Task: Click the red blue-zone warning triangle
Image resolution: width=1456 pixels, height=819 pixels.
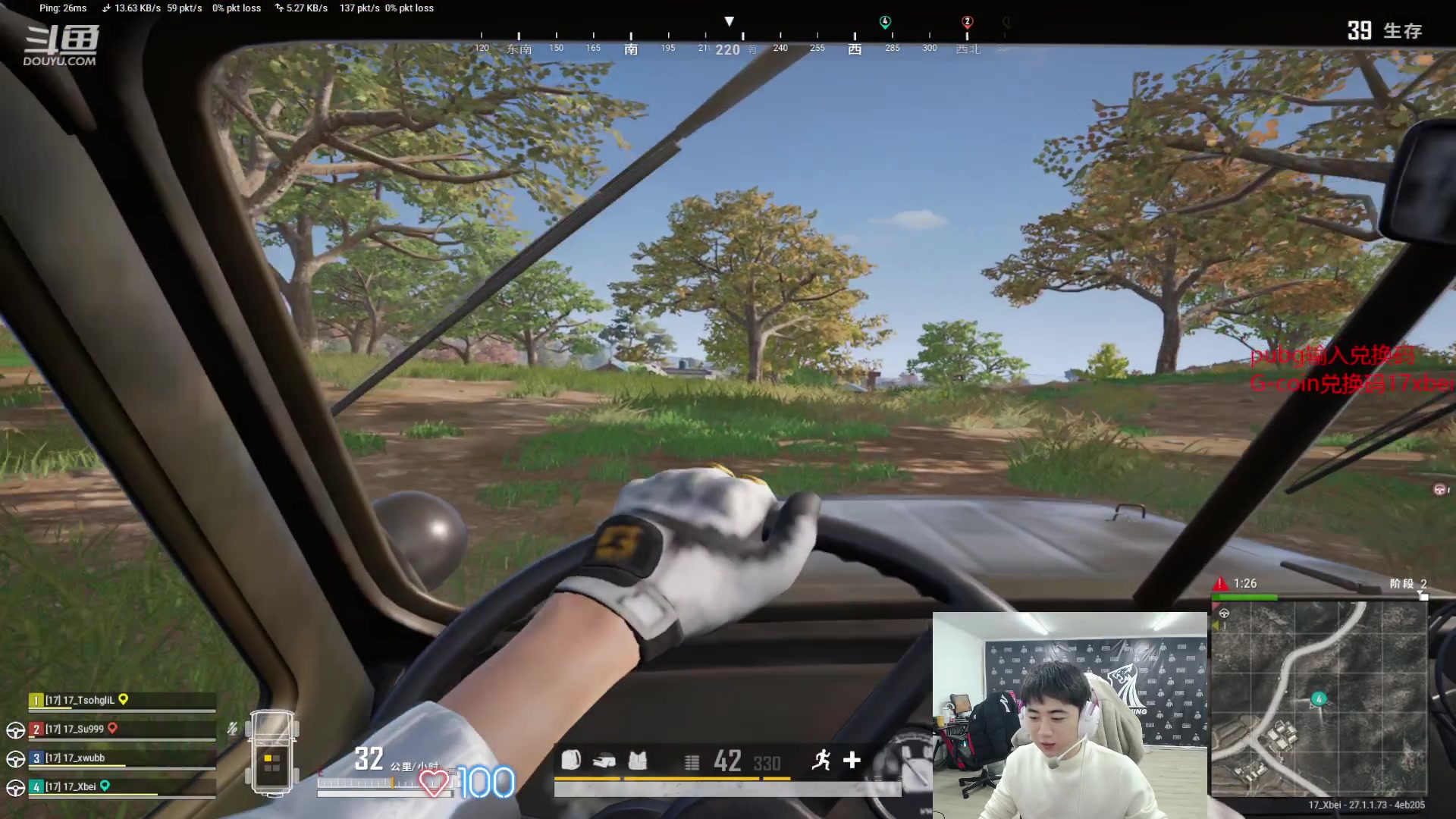Action: [1220, 583]
